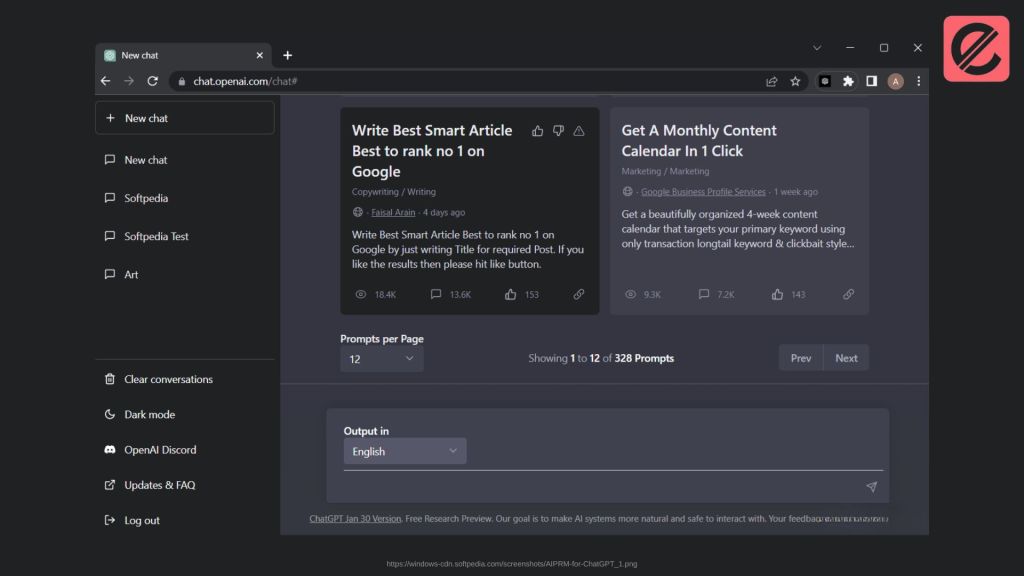Open the Art conversation
The width and height of the screenshot is (1024, 576).
[x=185, y=274]
